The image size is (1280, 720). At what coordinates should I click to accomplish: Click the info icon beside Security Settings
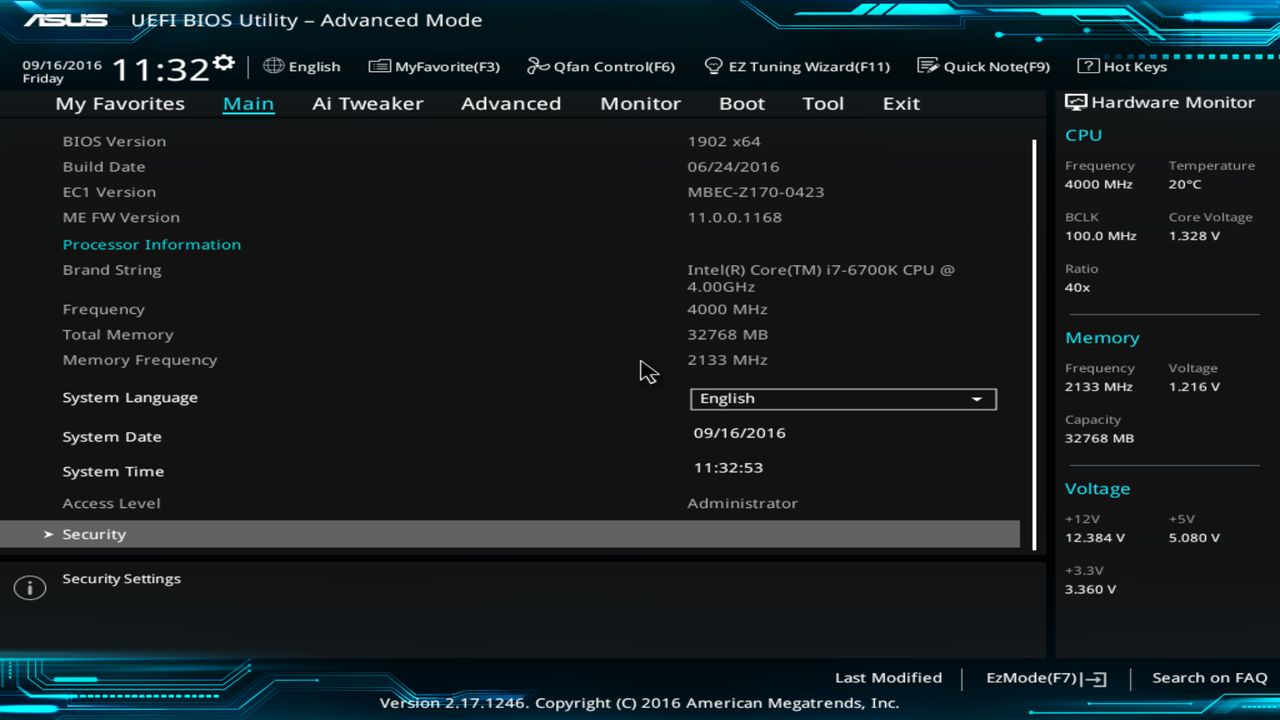tap(30, 588)
